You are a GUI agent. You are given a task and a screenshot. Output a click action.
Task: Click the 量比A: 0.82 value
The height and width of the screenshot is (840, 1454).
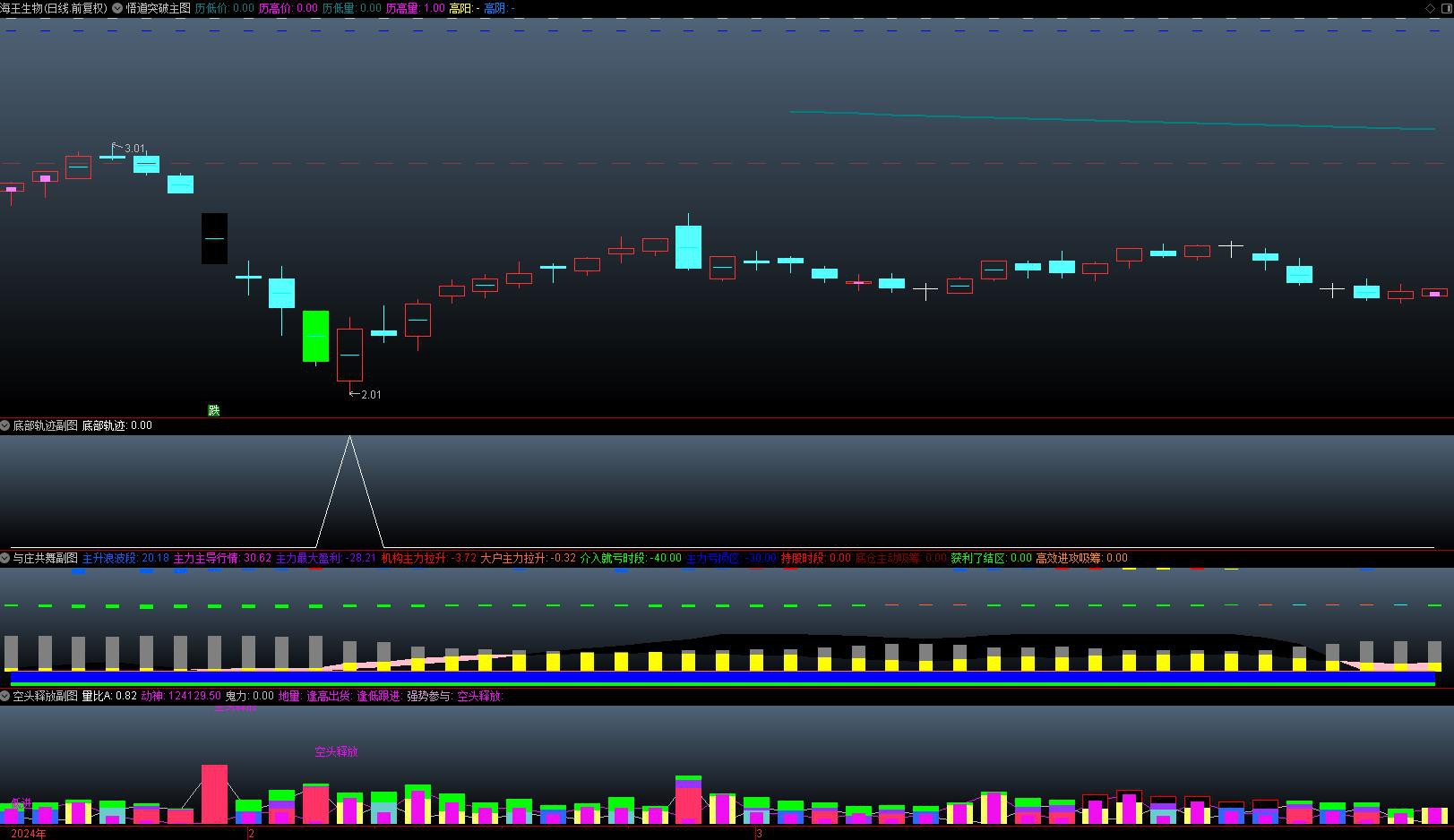(109, 696)
